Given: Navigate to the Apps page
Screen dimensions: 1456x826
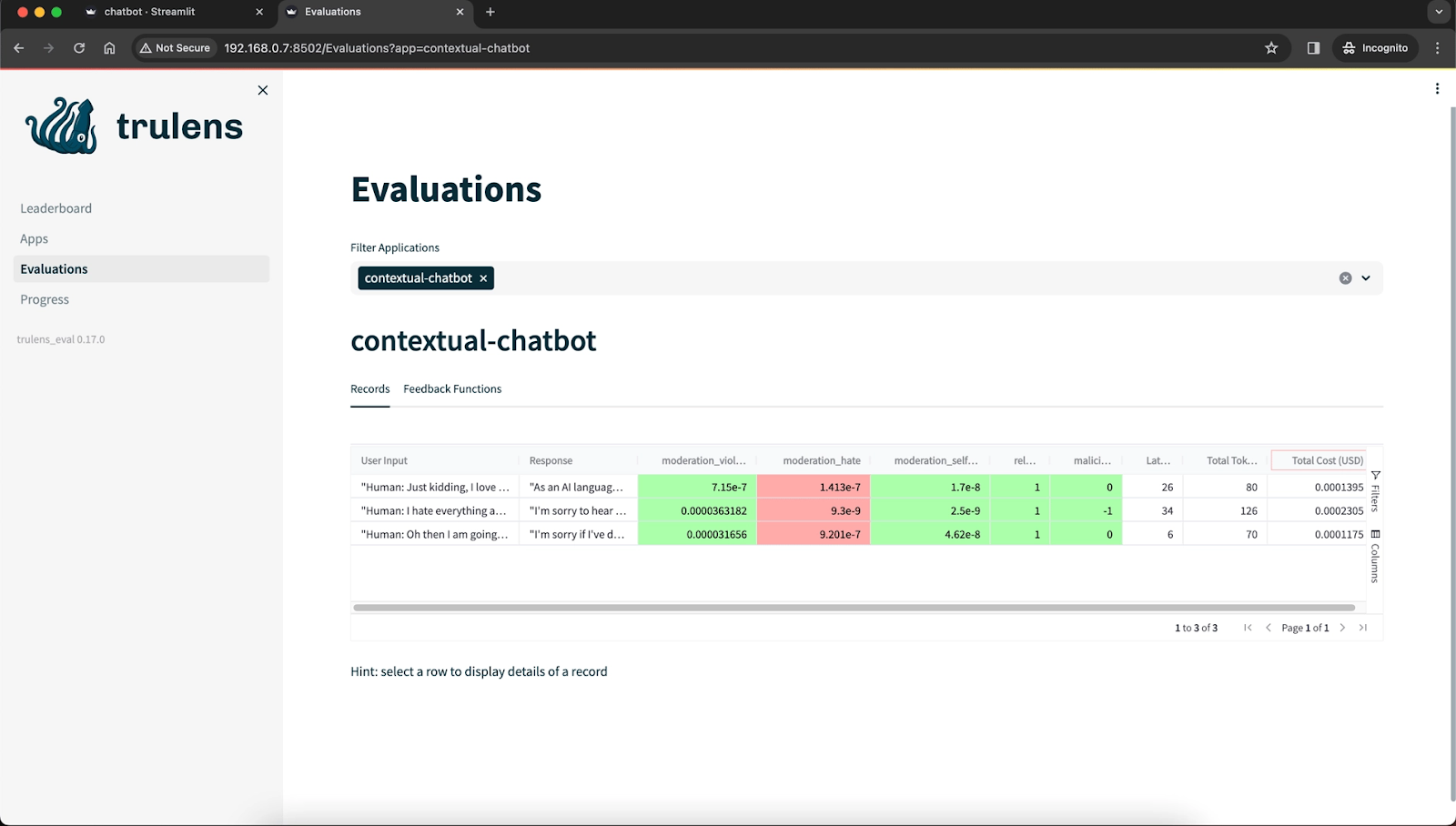Looking at the screenshot, I should [35, 238].
